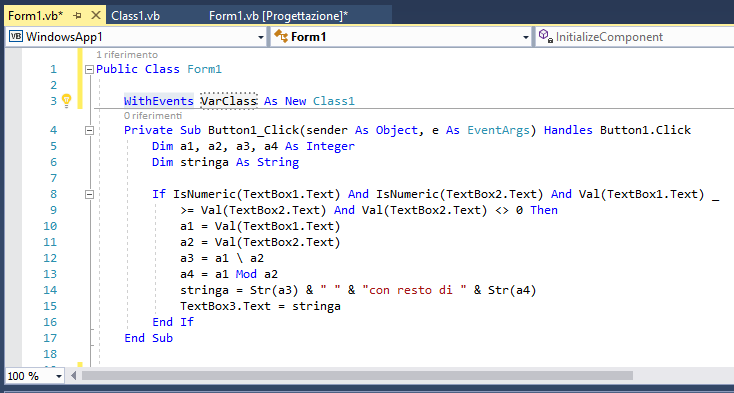Click 'Dim stringa As String' line

pyautogui.click(x=226, y=162)
